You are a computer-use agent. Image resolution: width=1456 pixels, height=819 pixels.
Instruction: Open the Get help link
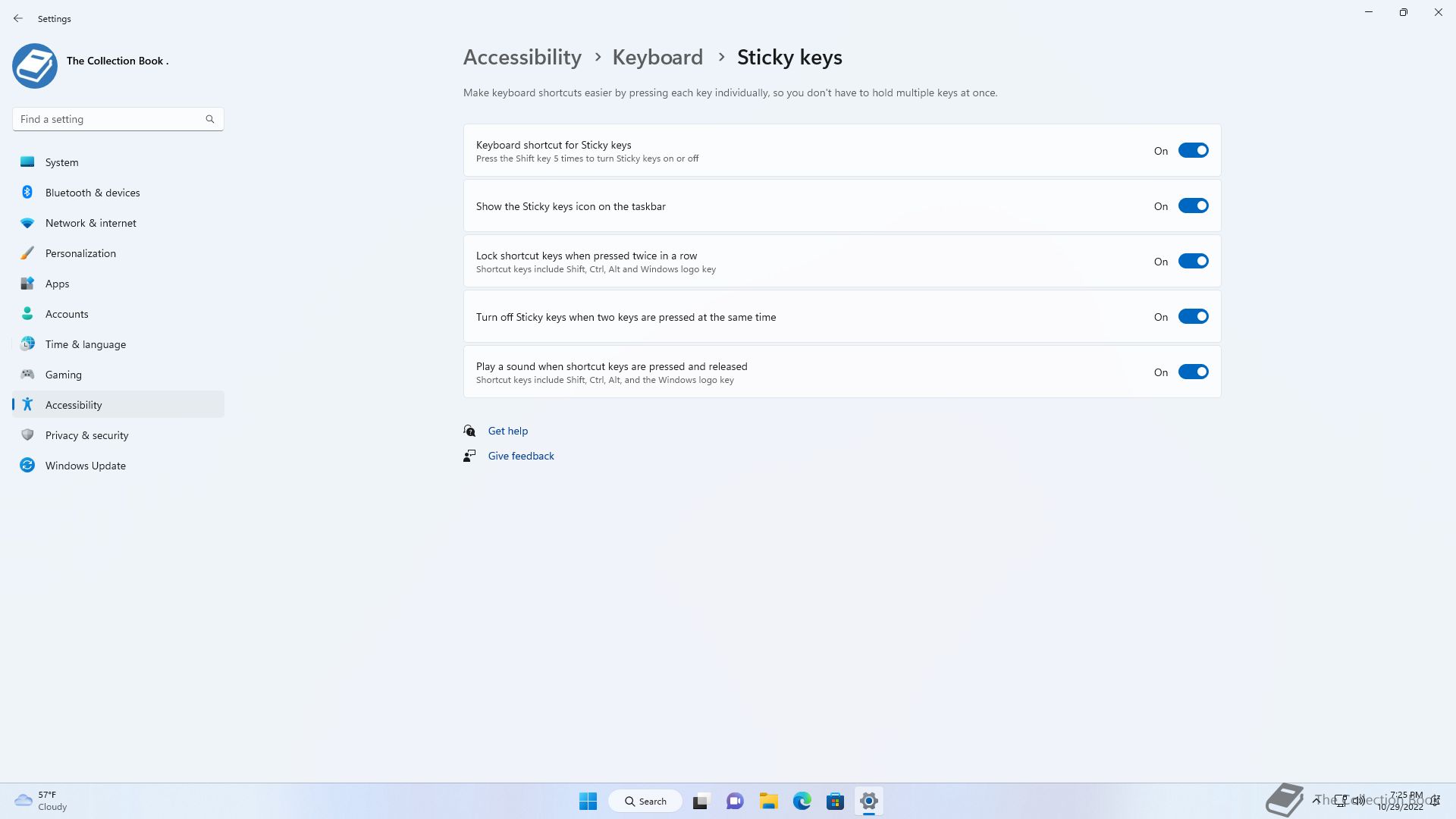pos(508,431)
